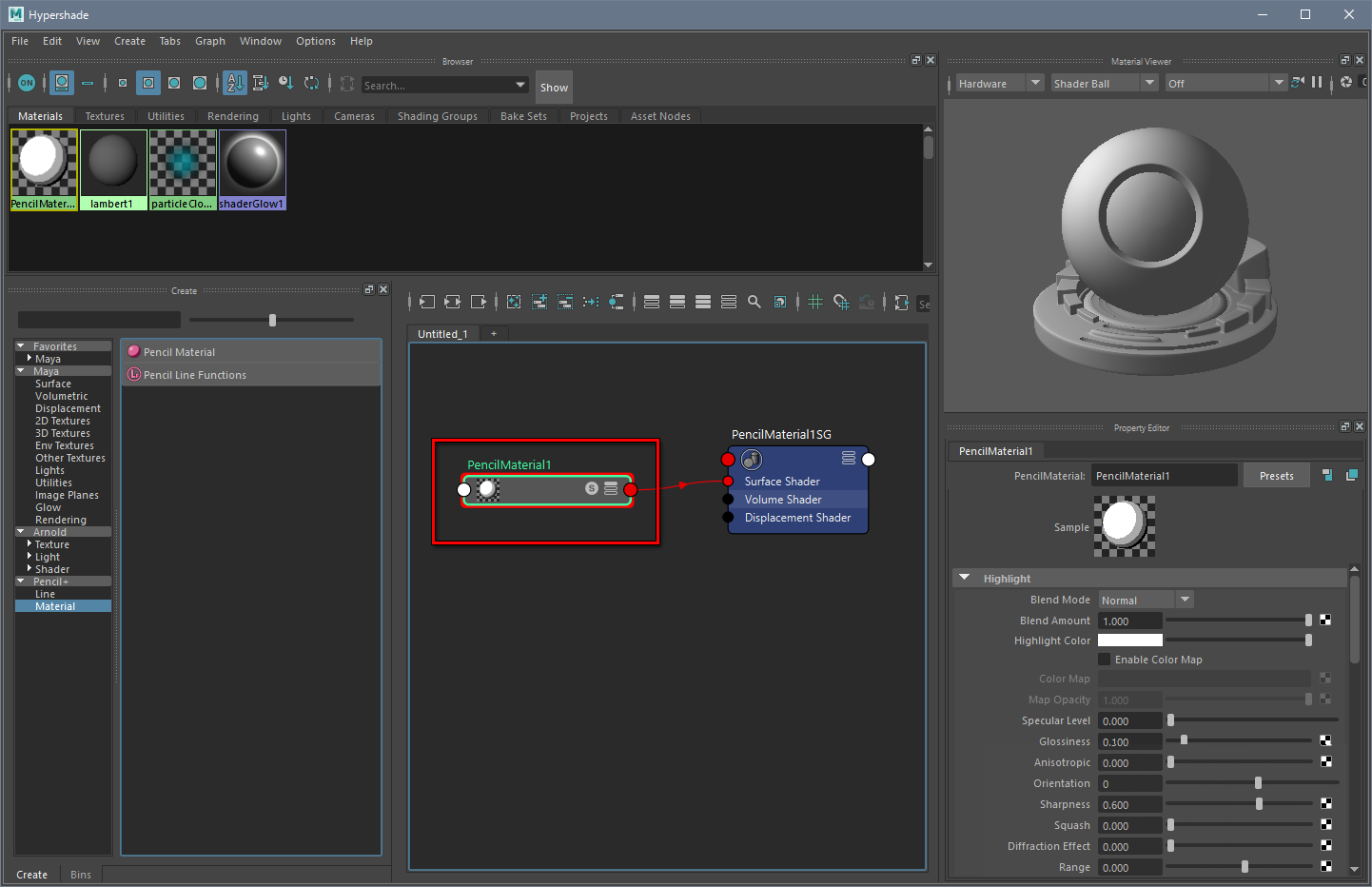
Task: Open the Blend Mode Normal dropdown
Action: coord(1185,600)
